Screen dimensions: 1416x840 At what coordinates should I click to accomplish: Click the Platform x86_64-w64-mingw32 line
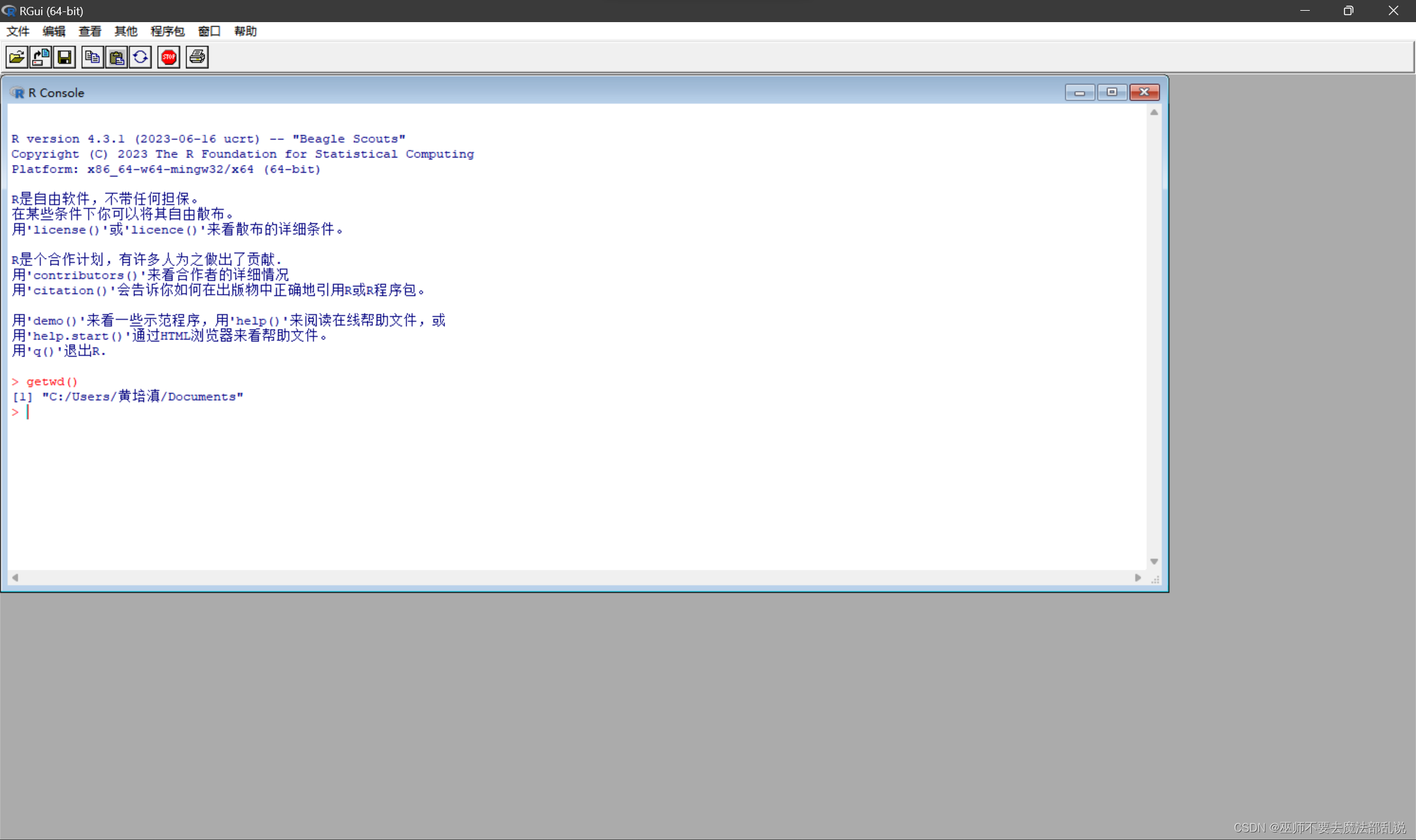pos(166,169)
